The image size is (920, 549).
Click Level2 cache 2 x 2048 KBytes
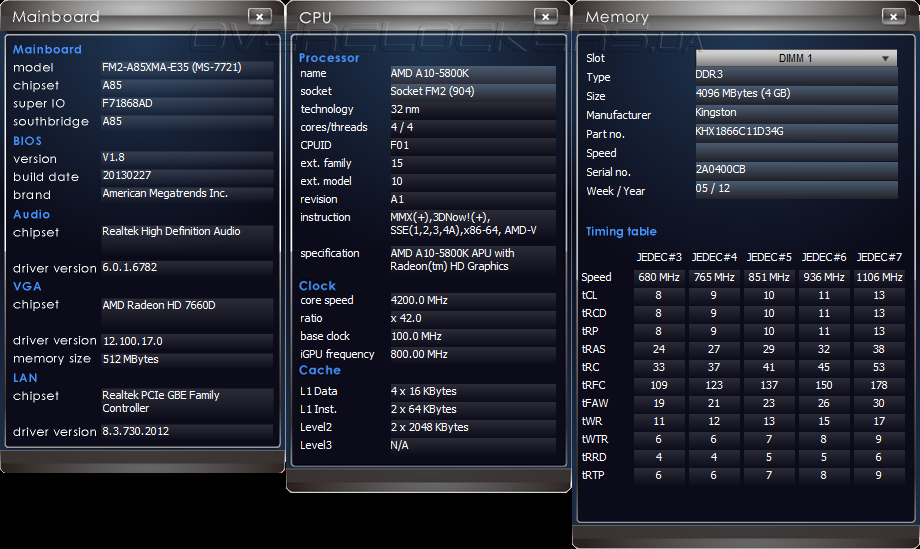473,427
